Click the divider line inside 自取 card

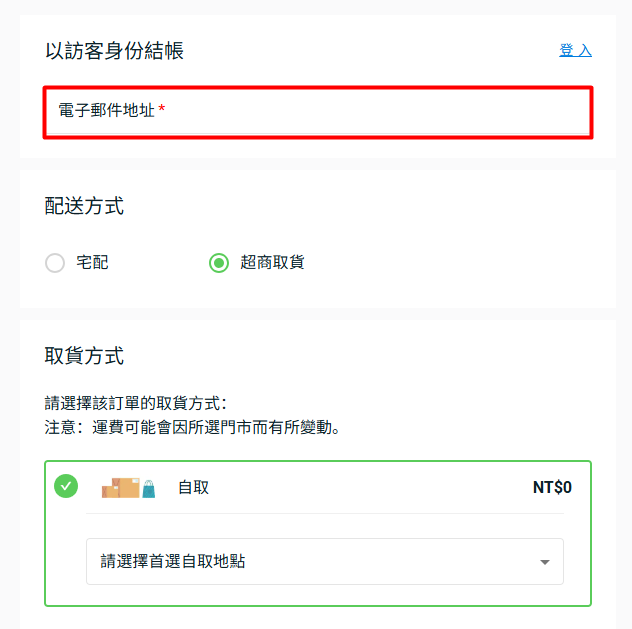pos(325,514)
